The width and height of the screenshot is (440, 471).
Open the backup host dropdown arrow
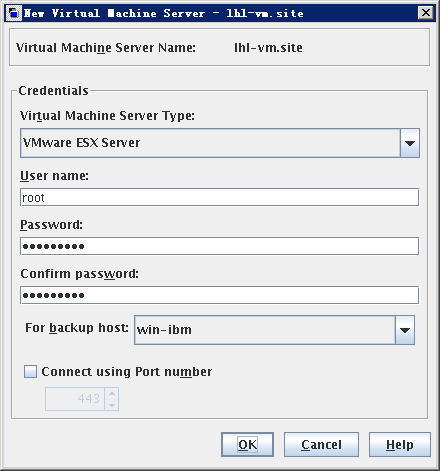tap(405, 330)
